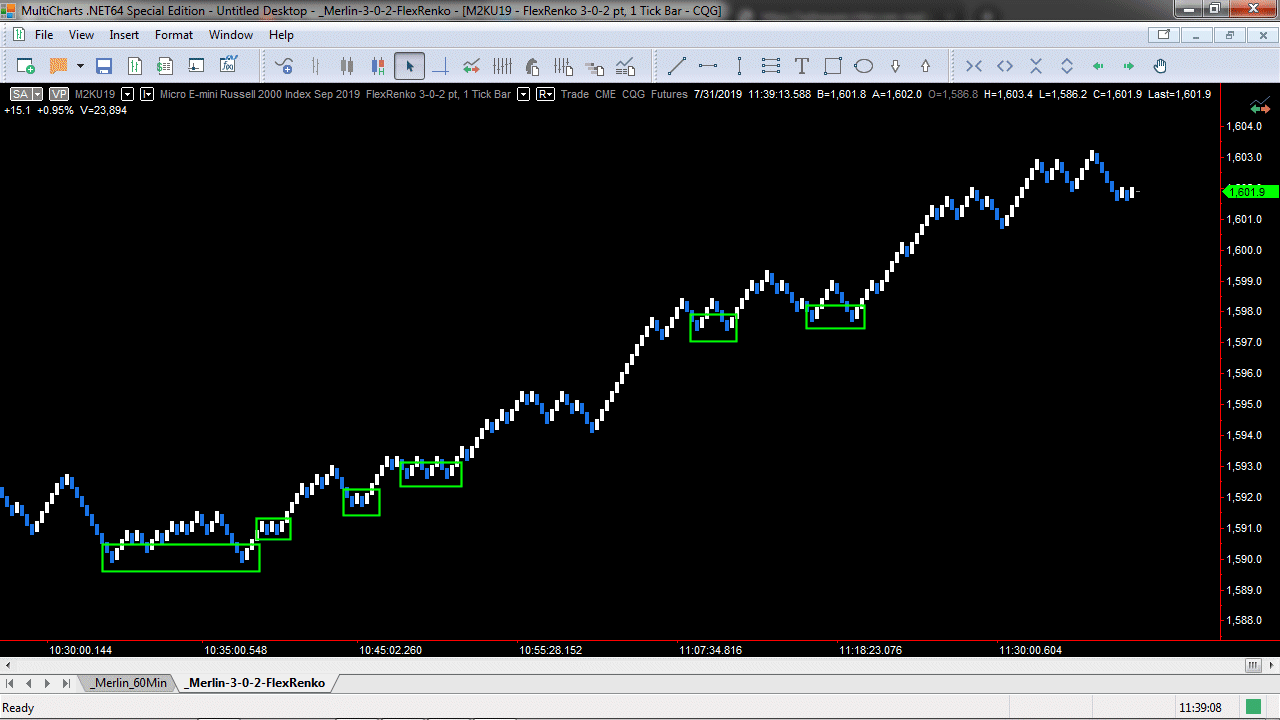Click the restore child window icon in menu bar
Viewport: 1280px width, 720px height.
point(1230,34)
